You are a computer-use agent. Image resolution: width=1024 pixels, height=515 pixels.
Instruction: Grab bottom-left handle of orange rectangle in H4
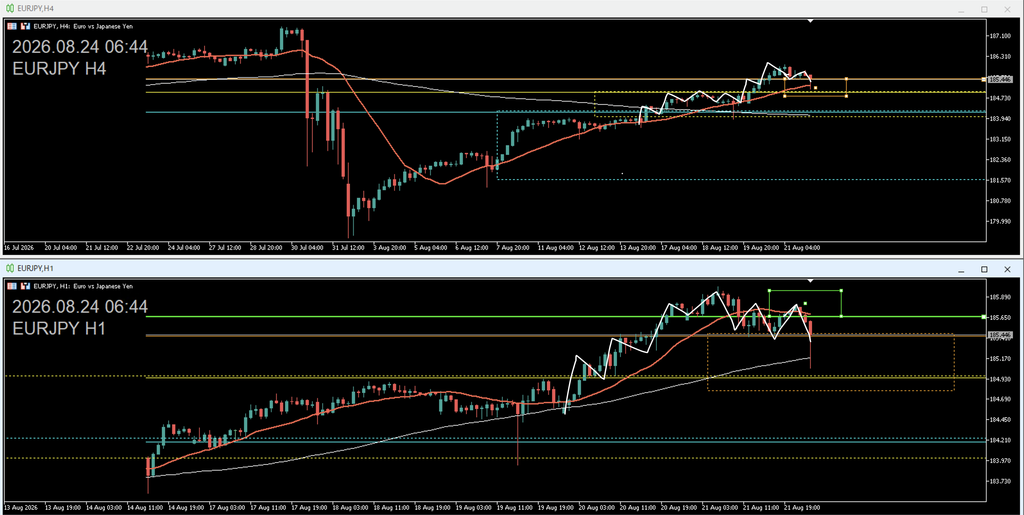click(x=784, y=96)
